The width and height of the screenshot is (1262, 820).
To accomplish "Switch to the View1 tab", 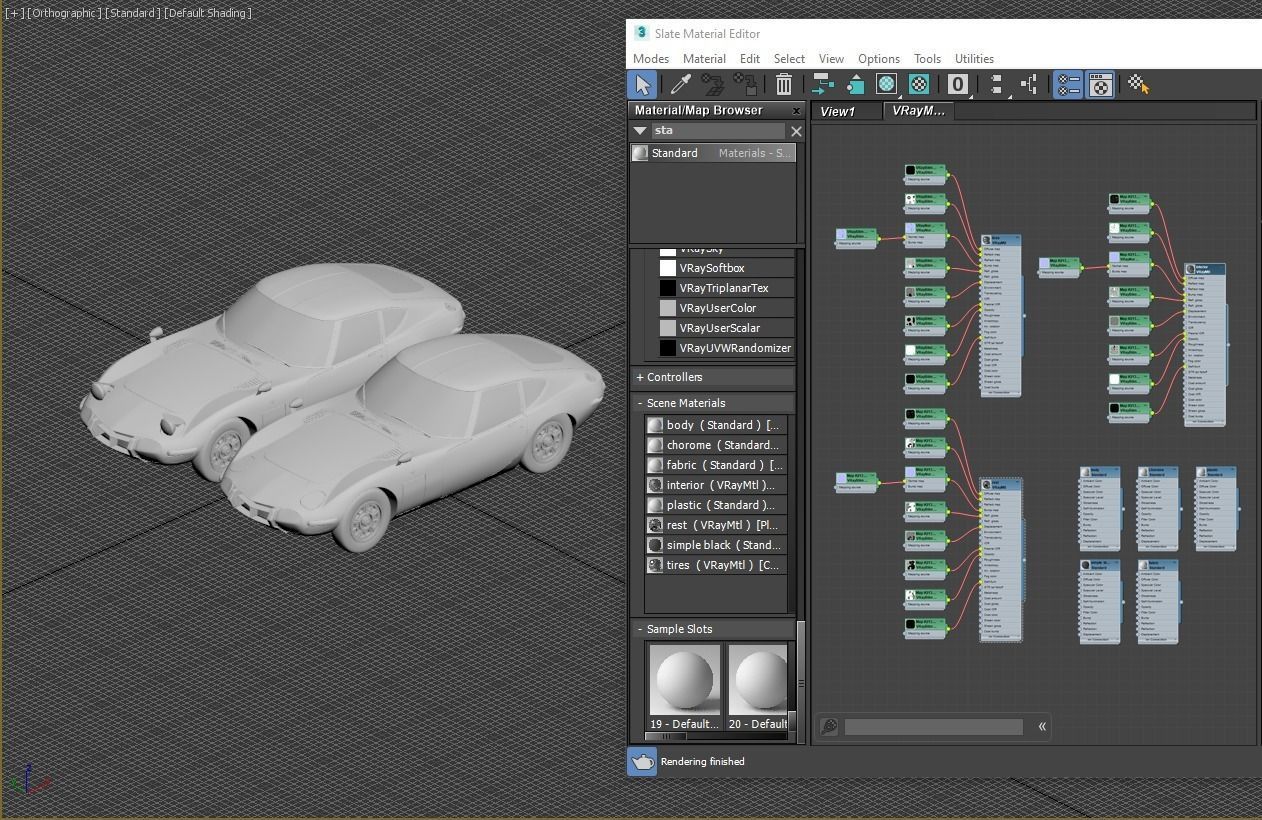I will click(846, 111).
